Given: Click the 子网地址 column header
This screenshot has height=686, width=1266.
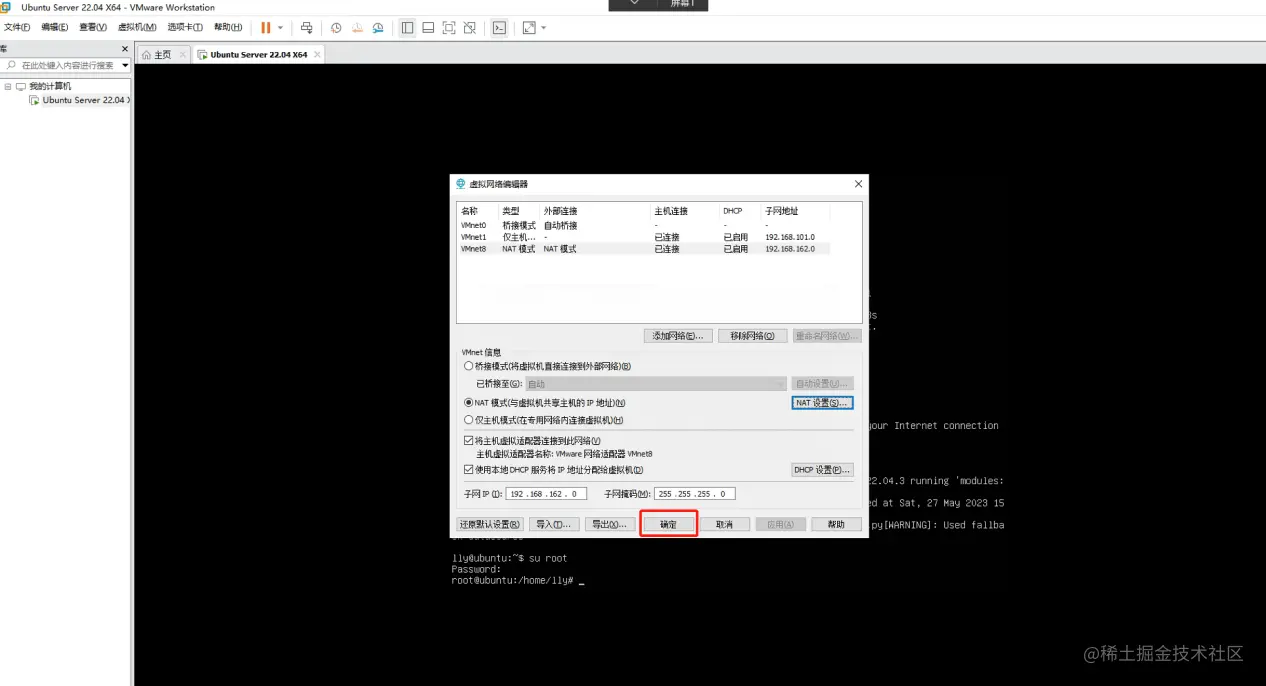Looking at the screenshot, I should (796, 211).
